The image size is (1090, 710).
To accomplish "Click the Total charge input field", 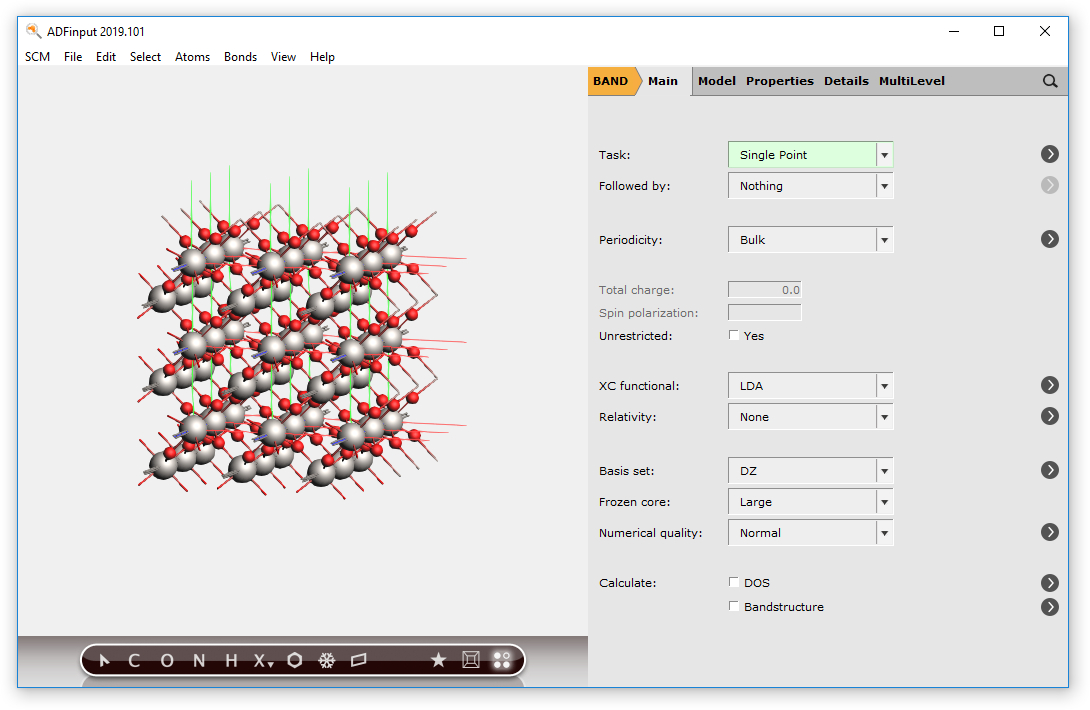I will tap(764, 289).
